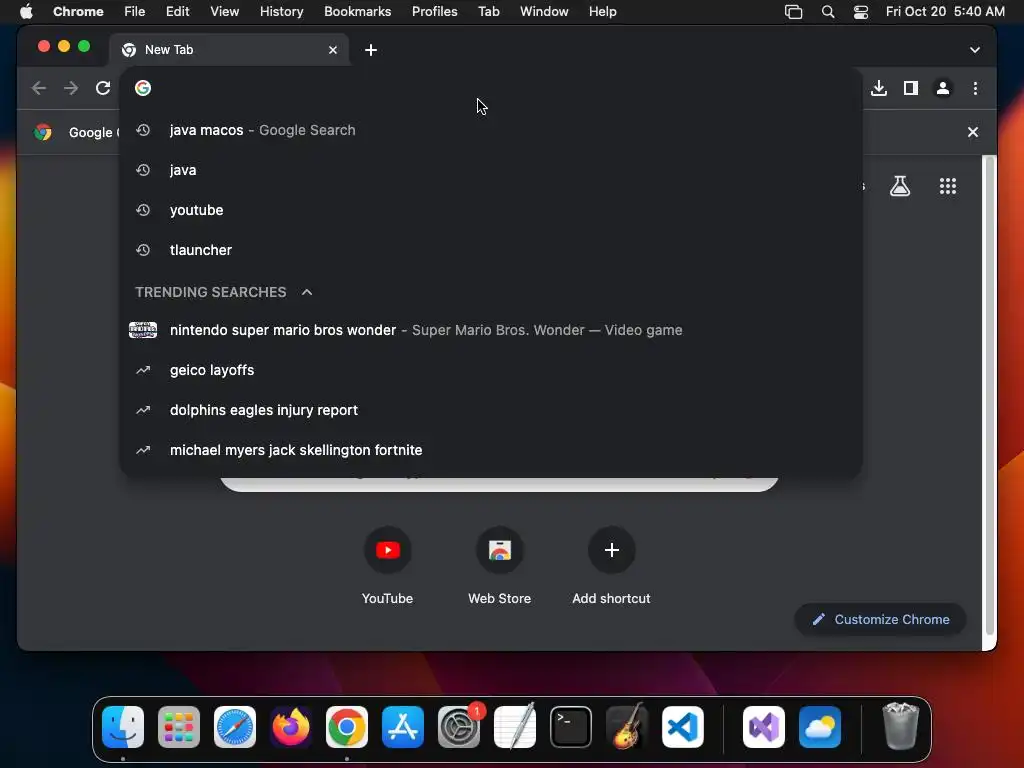Viewport: 1024px width, 768px height.
Task: Open Terminal from the Dock
Action: pos(571,727)
